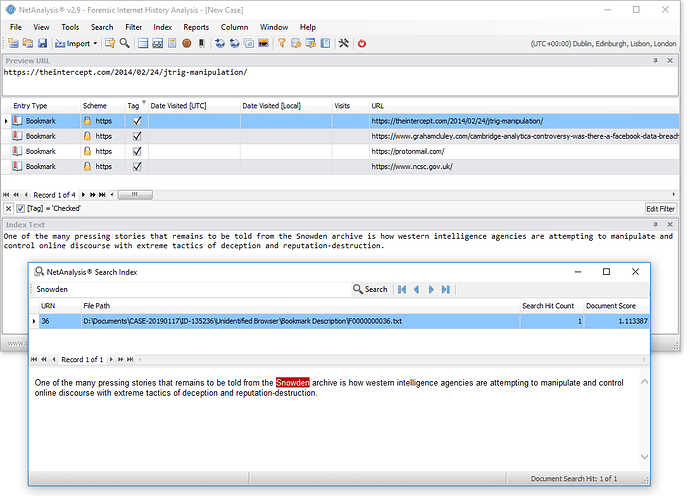This screenshot has height=496, width=690.
Task: Open the Search menu
Action: tap(102, 27)
